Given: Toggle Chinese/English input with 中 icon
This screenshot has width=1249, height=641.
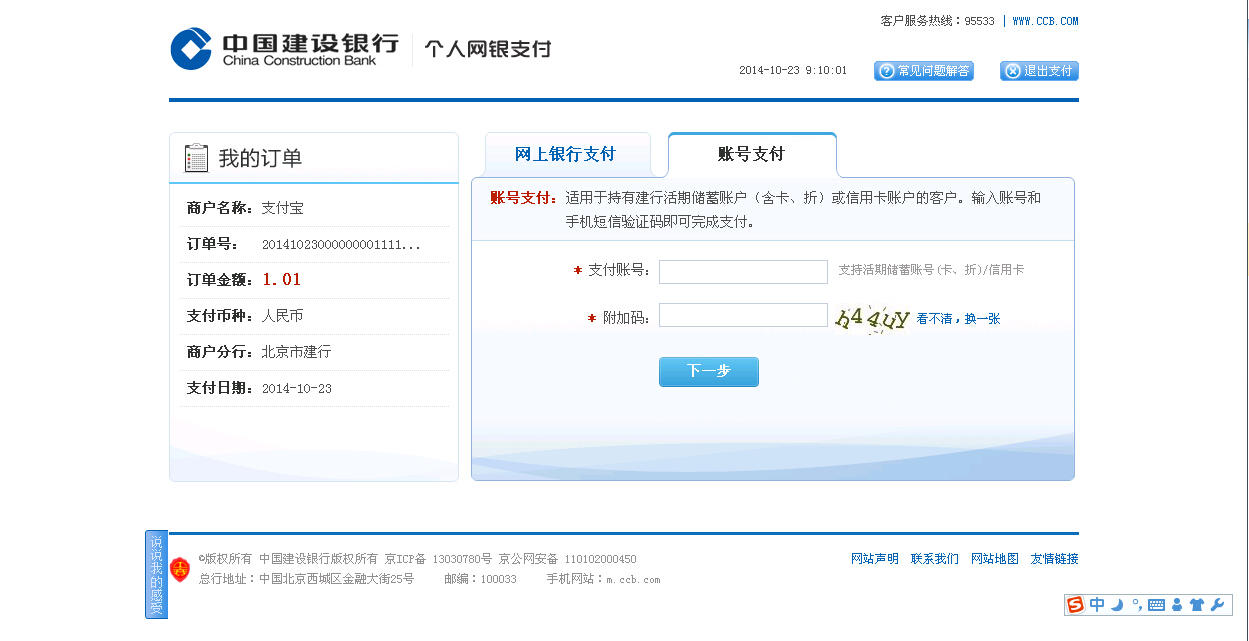Looking at the screenshot, I should pyautogui.click(x=1097, y=605).
